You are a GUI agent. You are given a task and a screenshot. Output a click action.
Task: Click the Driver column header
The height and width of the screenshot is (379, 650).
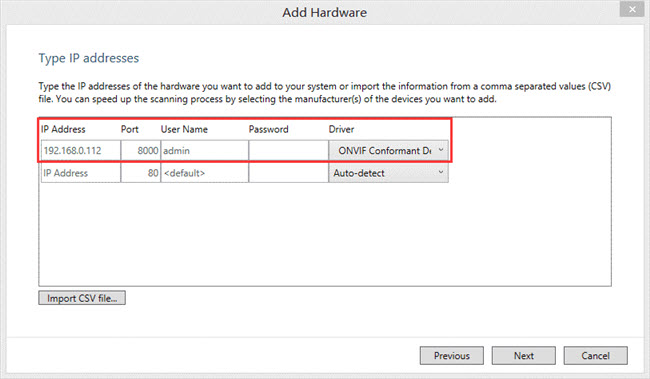(341, 129)
